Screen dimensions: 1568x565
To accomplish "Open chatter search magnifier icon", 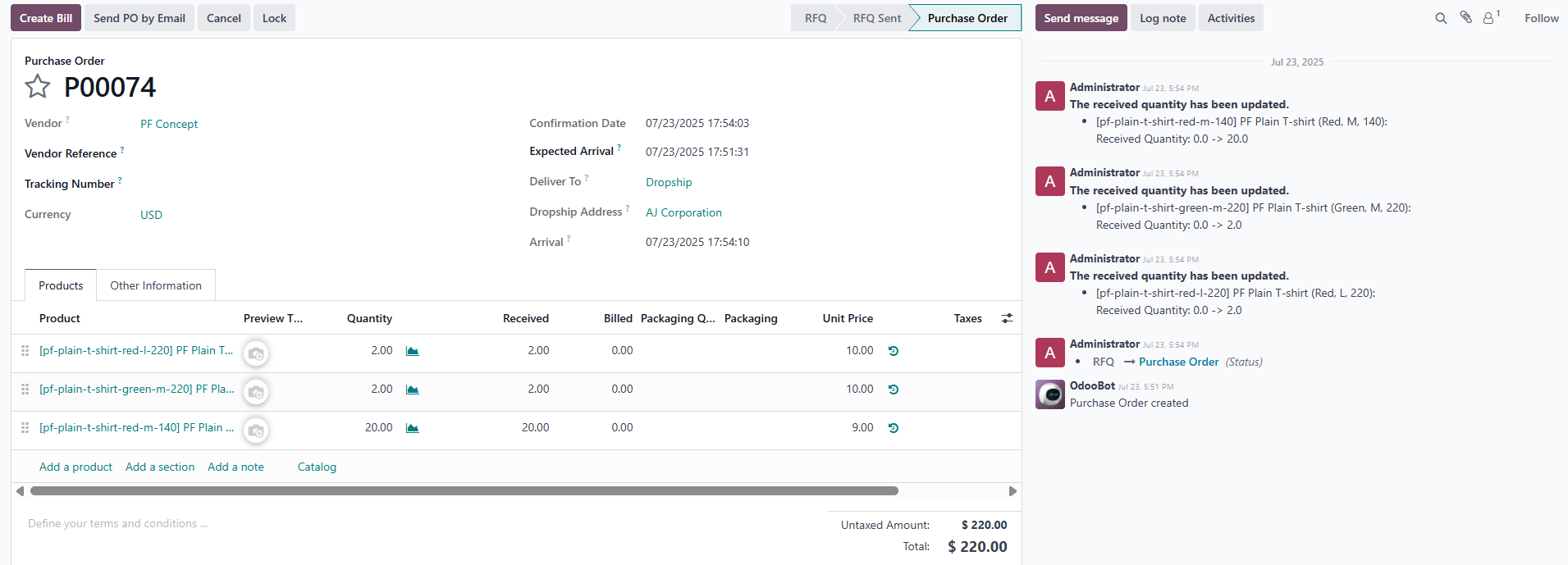I will tap(1440, 18).
